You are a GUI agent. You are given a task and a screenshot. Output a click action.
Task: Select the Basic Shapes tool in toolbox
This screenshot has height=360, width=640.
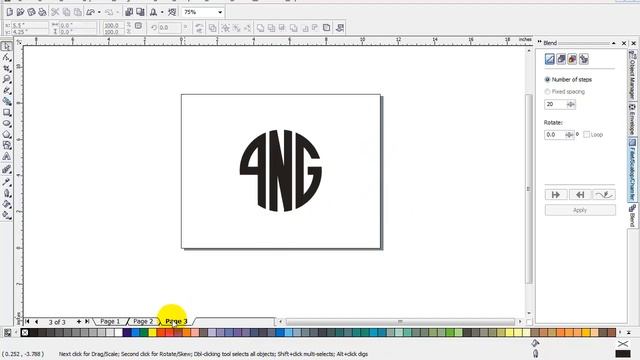click(x=7, y=145)
